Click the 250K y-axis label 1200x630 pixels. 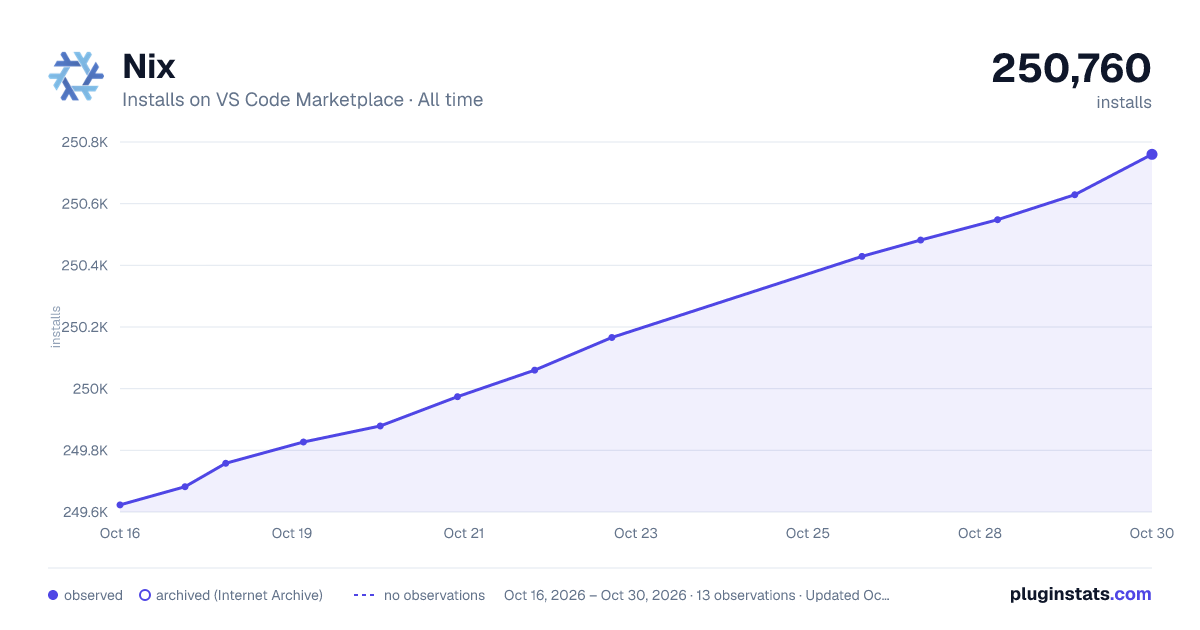coord(90,389)
